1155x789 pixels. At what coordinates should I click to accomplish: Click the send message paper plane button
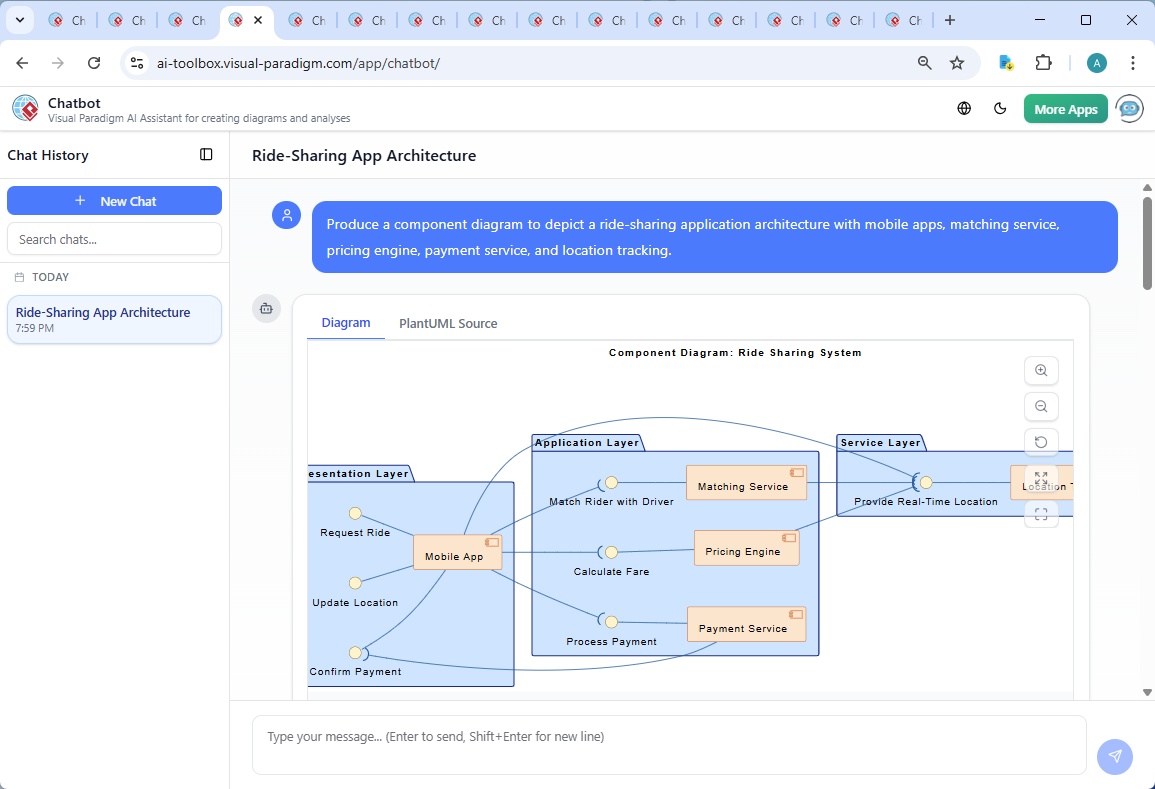[x=1114, y=756]
